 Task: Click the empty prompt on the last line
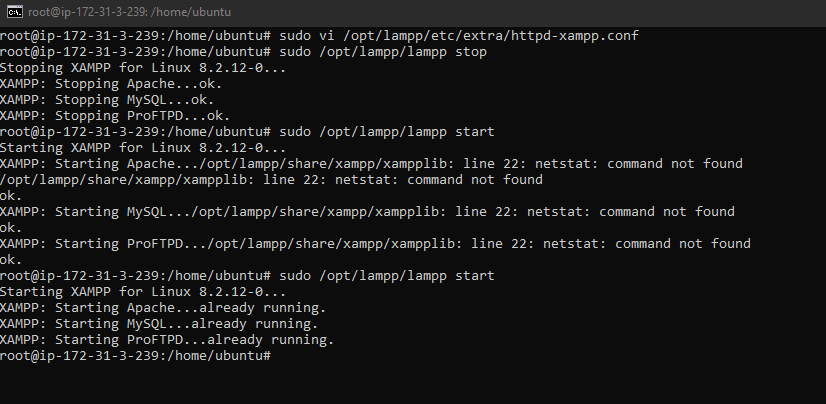pyautogui.click(x=135, y=355)
